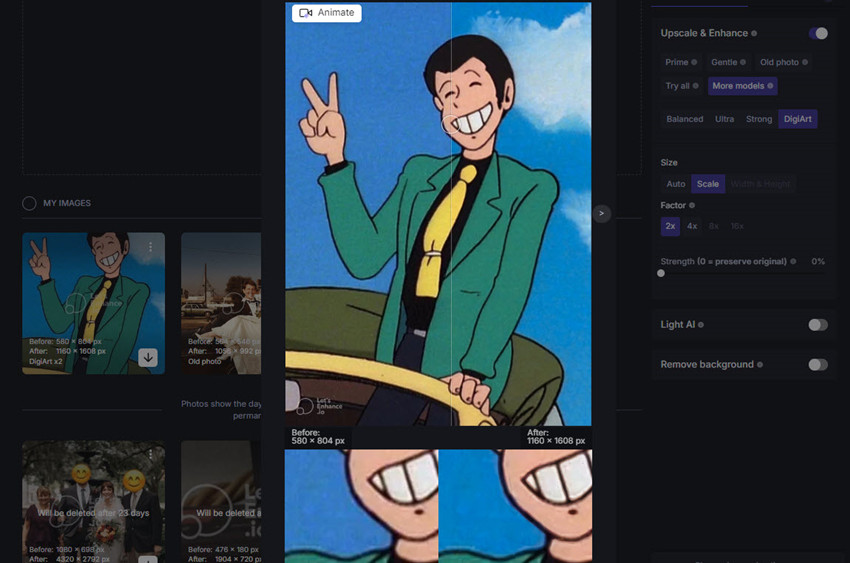Open the cartoon character thumbnail in My Images
The image size is (850, 563).
tap(93, 303)
